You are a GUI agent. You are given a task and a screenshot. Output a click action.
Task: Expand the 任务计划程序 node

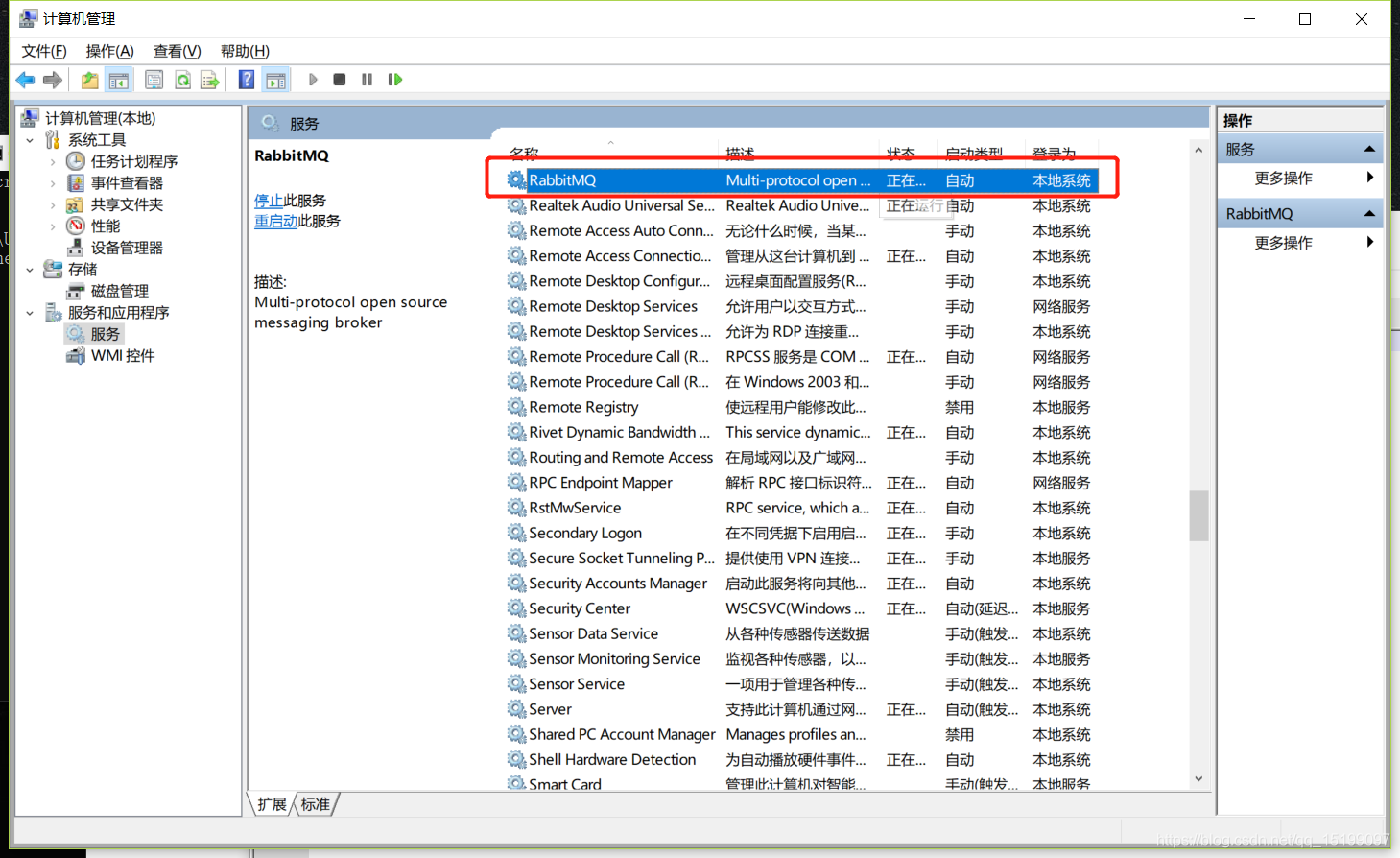pyautogui.click(x=53, y=161)
